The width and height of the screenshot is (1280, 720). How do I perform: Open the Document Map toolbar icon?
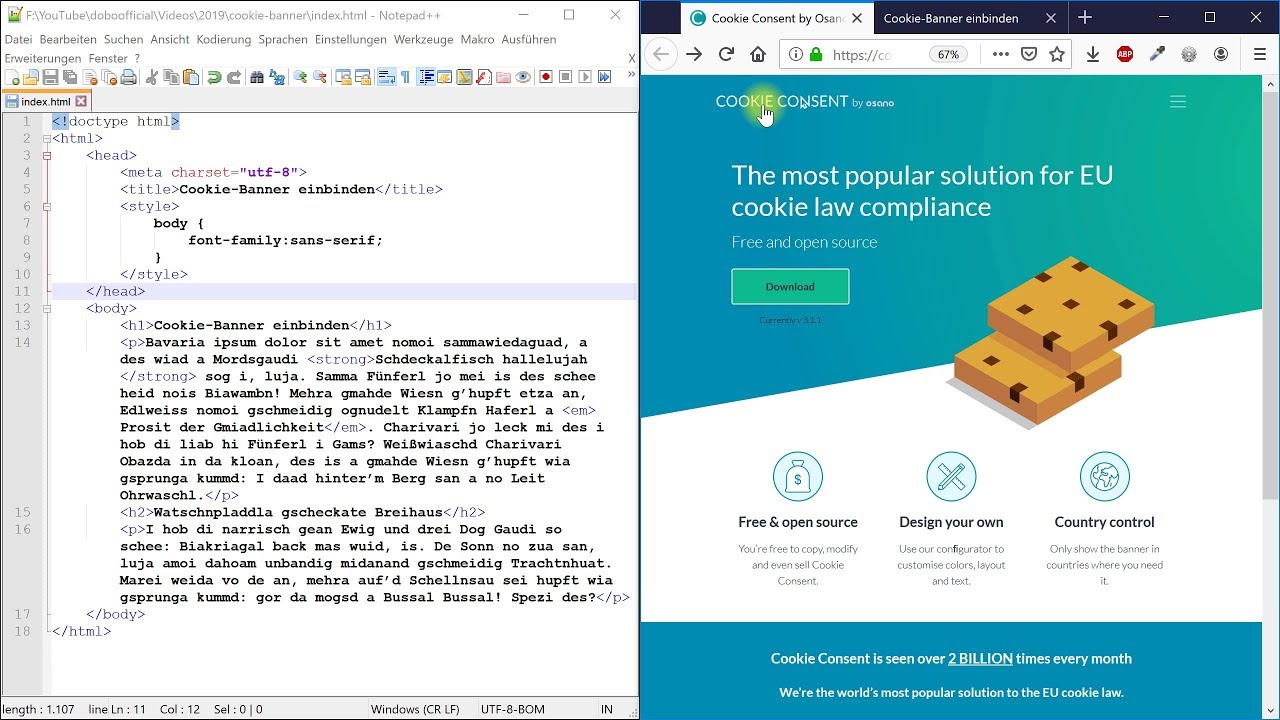[x=464, y=77]
